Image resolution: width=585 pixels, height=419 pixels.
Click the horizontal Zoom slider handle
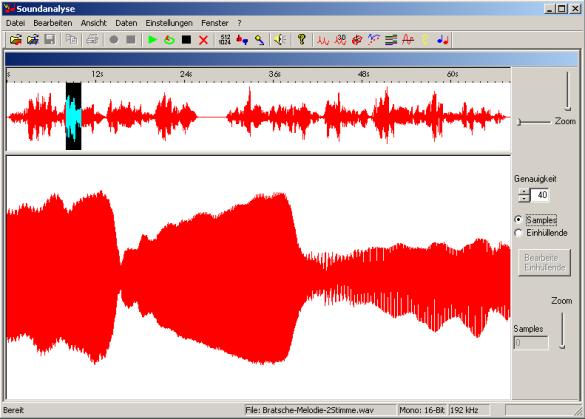click(x=519, y=122)
